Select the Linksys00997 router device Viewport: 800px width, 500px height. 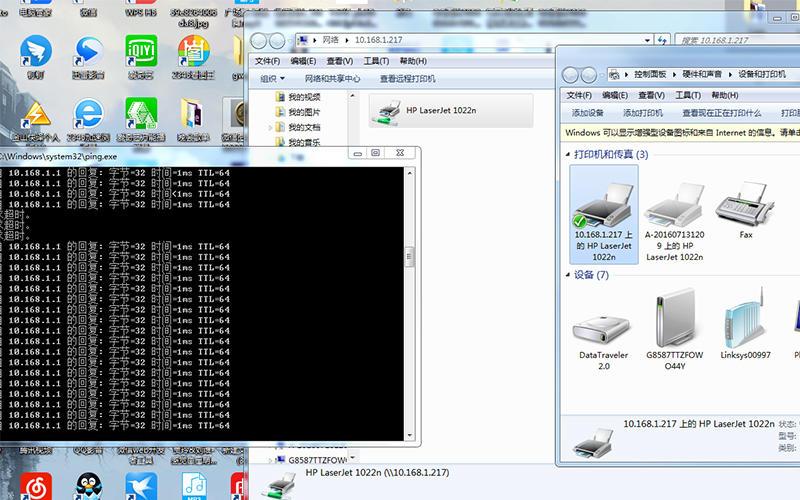point(745,323)
